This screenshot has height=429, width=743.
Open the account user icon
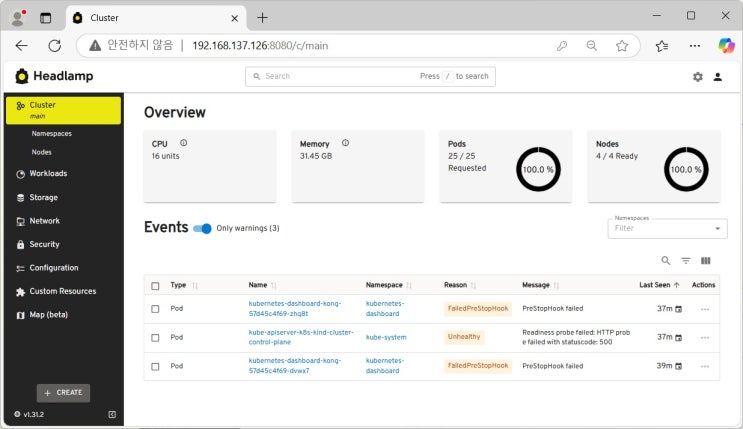click(x=718, y=77)
